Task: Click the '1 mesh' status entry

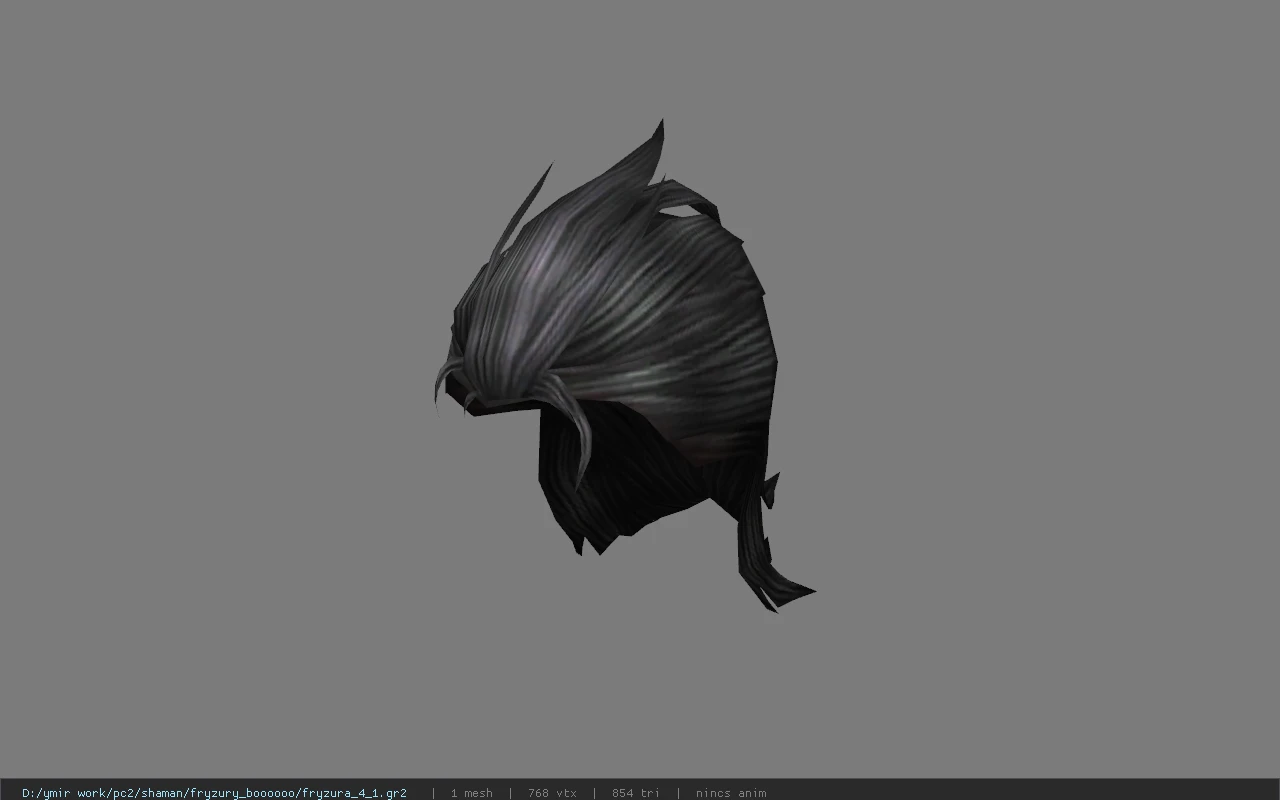Action: coord(471,793)
